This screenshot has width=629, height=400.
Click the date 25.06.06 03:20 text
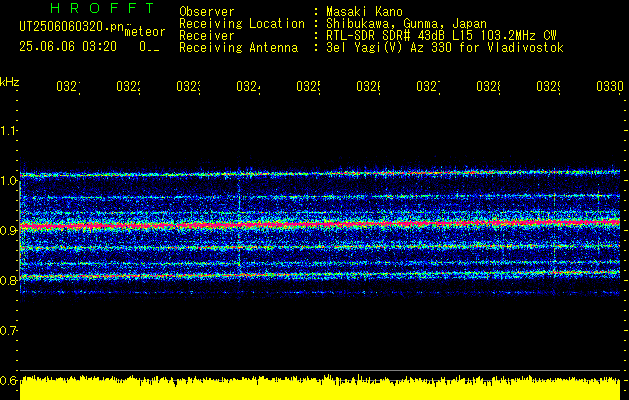(x=68, y=47)
